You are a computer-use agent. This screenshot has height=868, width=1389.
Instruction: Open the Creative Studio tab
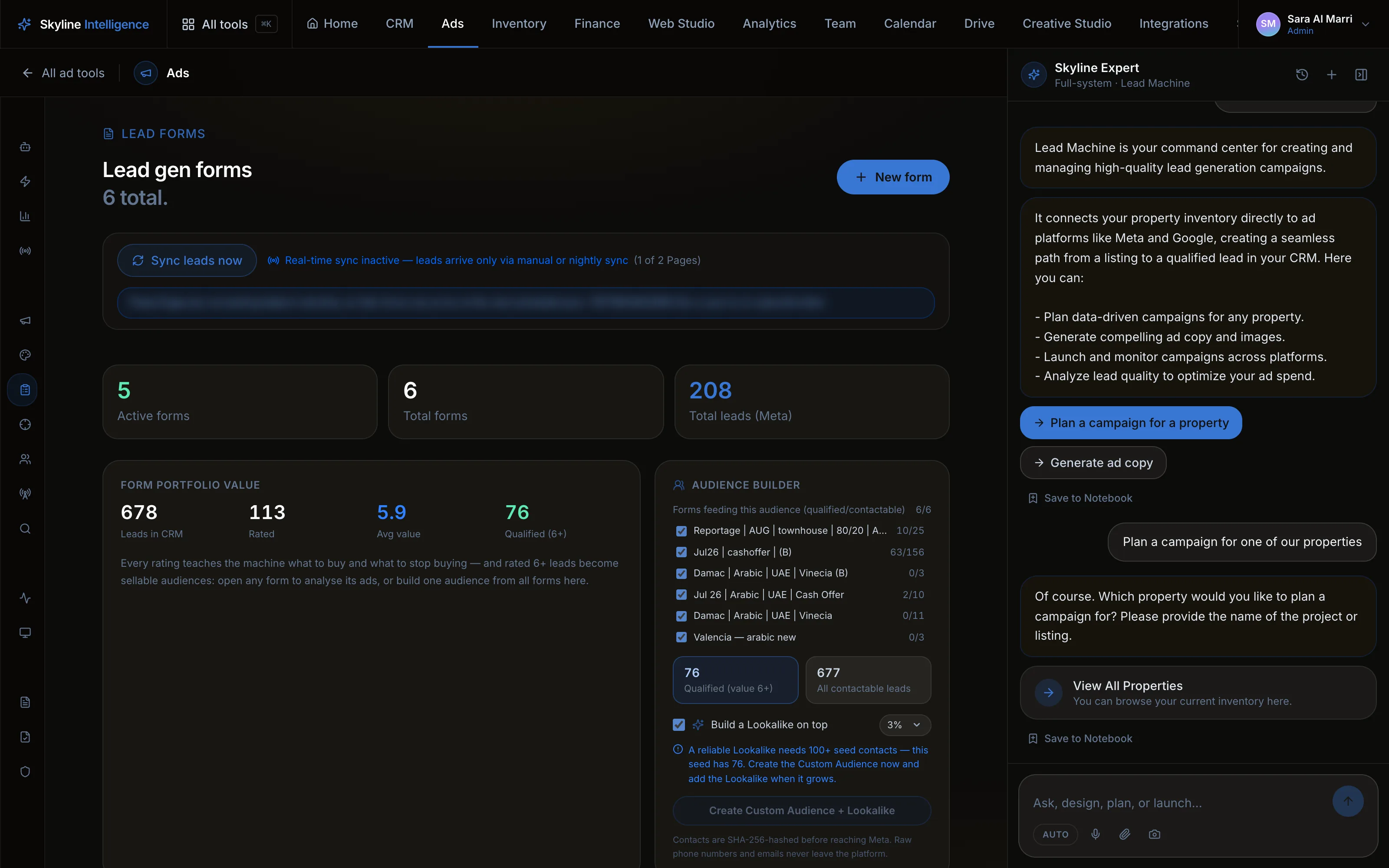tap(1066, 23)
